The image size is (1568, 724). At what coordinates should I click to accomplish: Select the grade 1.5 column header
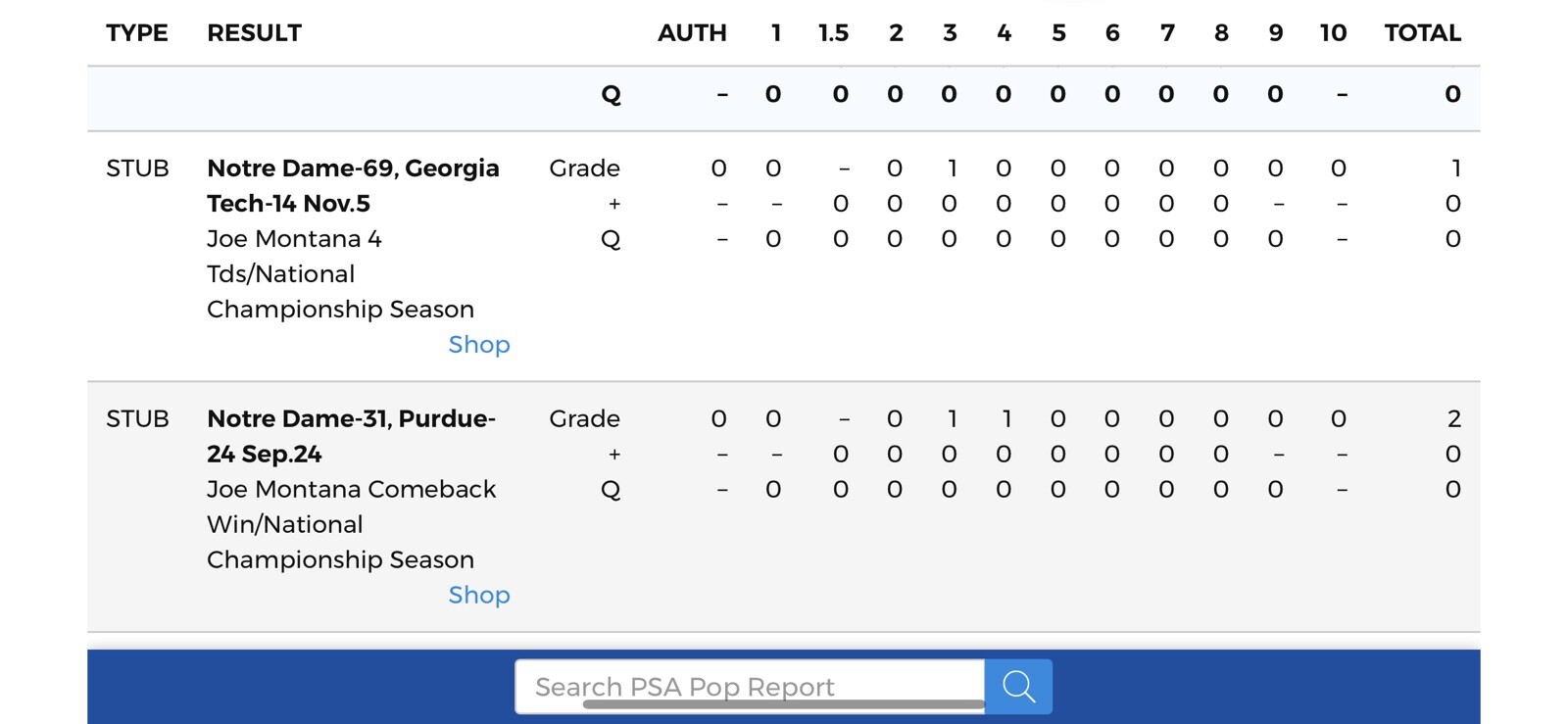(833, 33)
